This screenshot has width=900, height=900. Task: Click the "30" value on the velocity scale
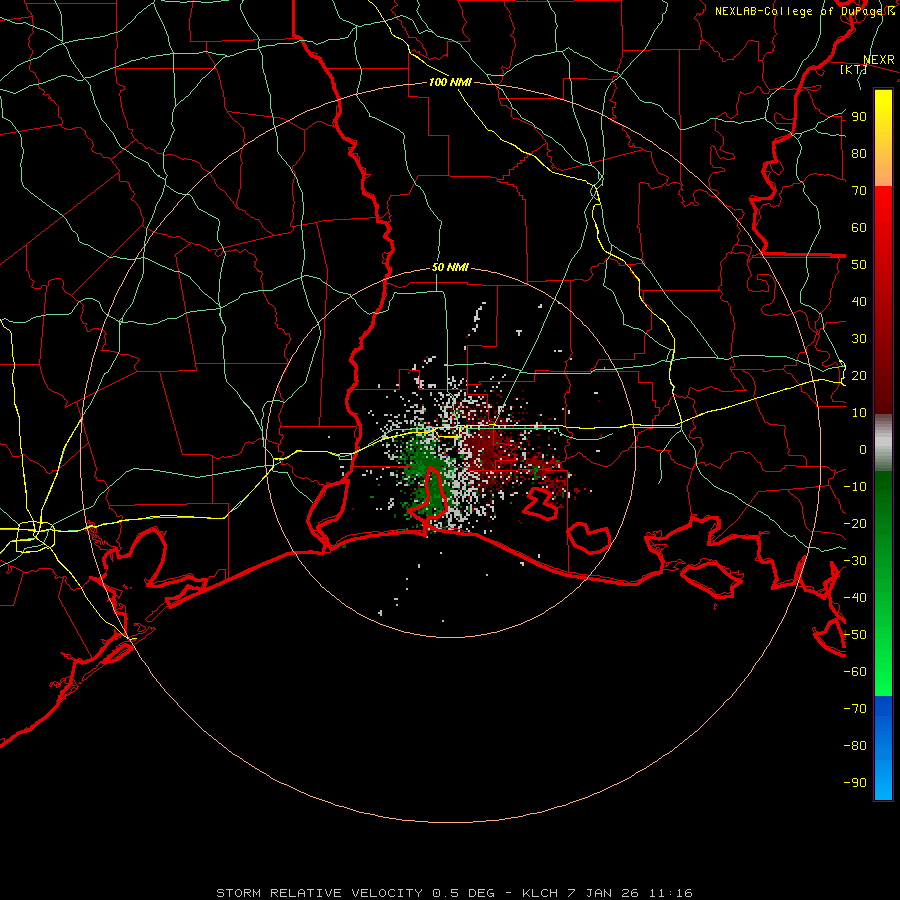859,339
